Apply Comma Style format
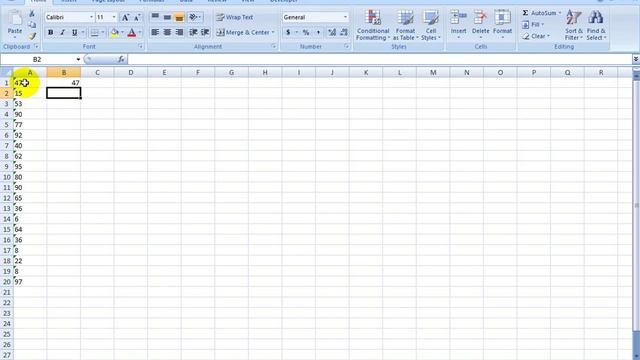Screen dimensions: 640x360 coord(318,32)
